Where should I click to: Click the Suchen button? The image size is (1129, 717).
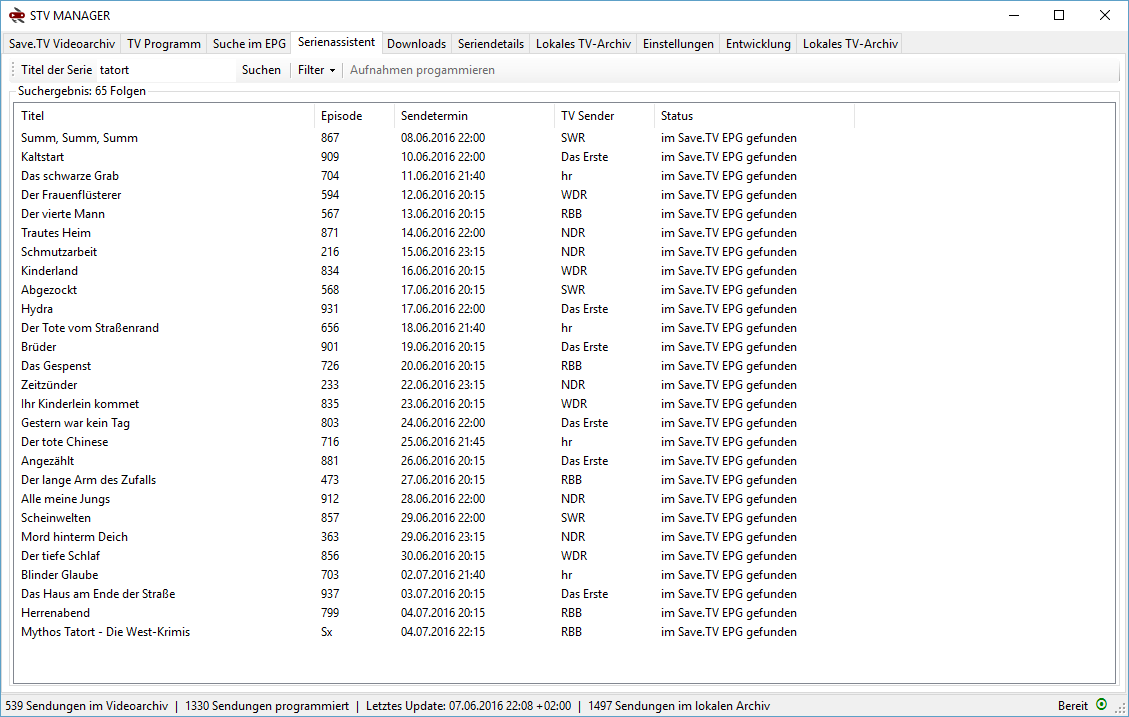[x=261, y=70]
